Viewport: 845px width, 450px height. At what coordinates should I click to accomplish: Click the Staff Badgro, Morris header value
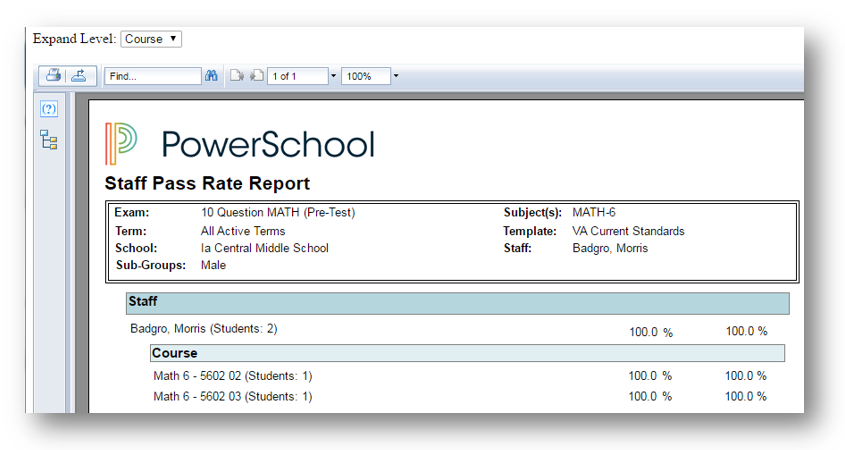point(610,248)
